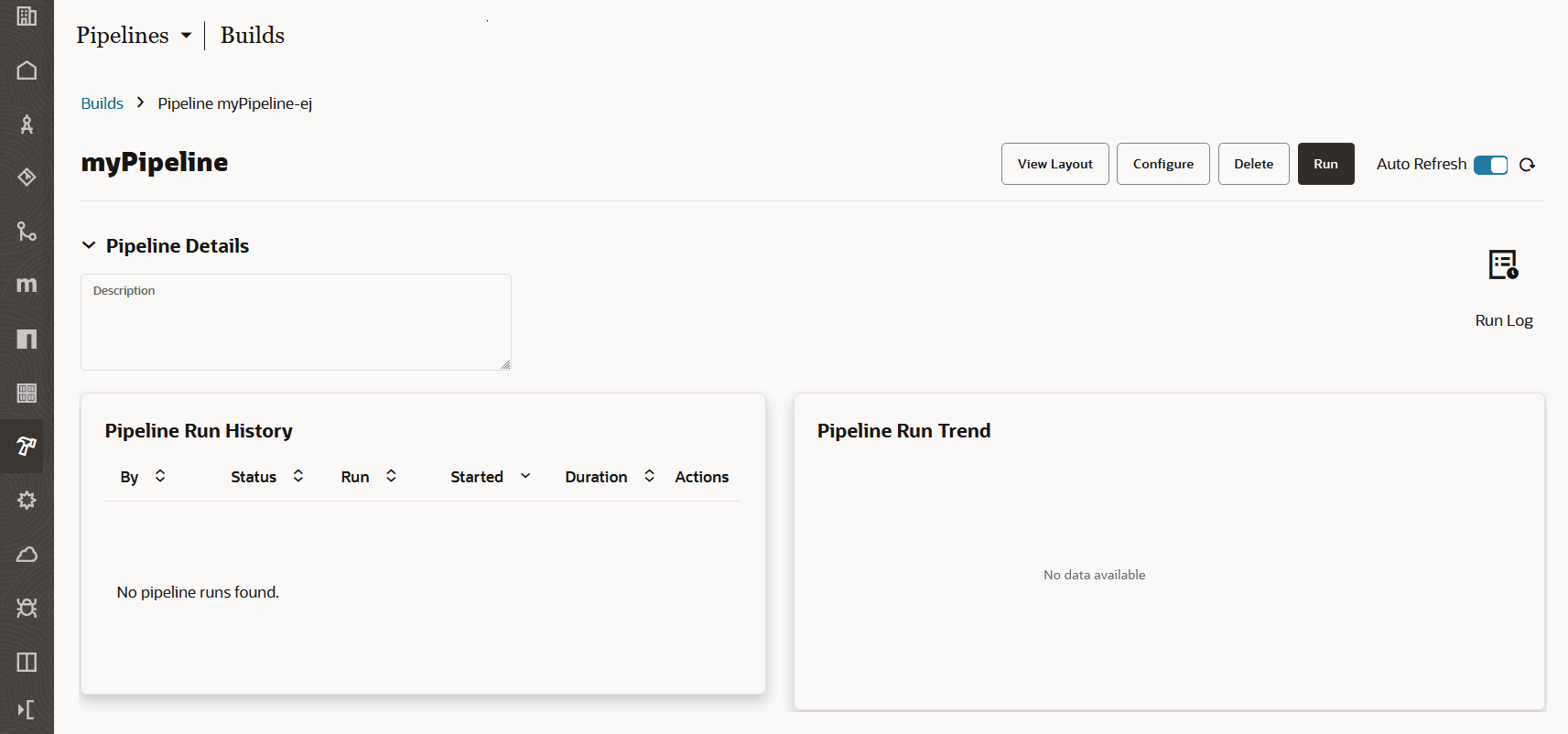Open the Wiki book icon in the sidebar
This screenshot has width=1568, height=734.
coord(27,662)
